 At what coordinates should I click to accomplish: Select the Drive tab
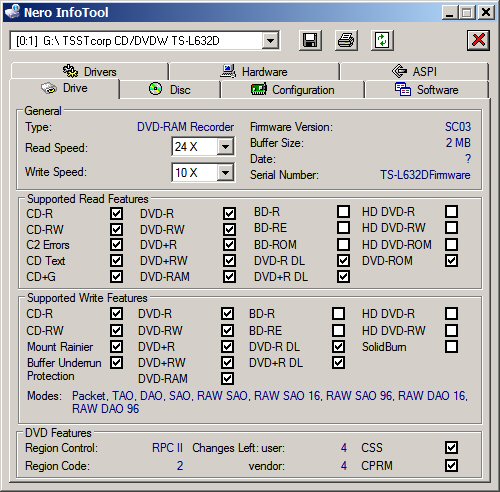[64, 88]
